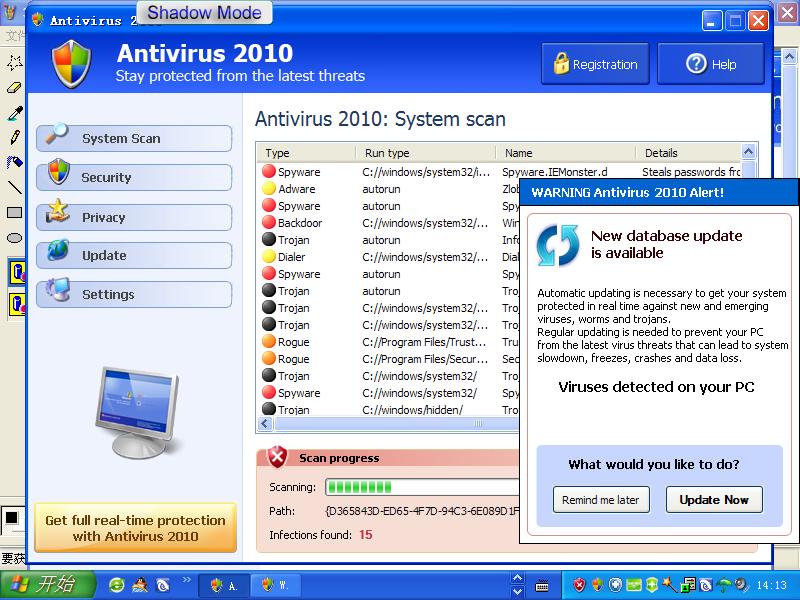Click the computer icon beside Settings
800x600 pixels.
(58, 289)
